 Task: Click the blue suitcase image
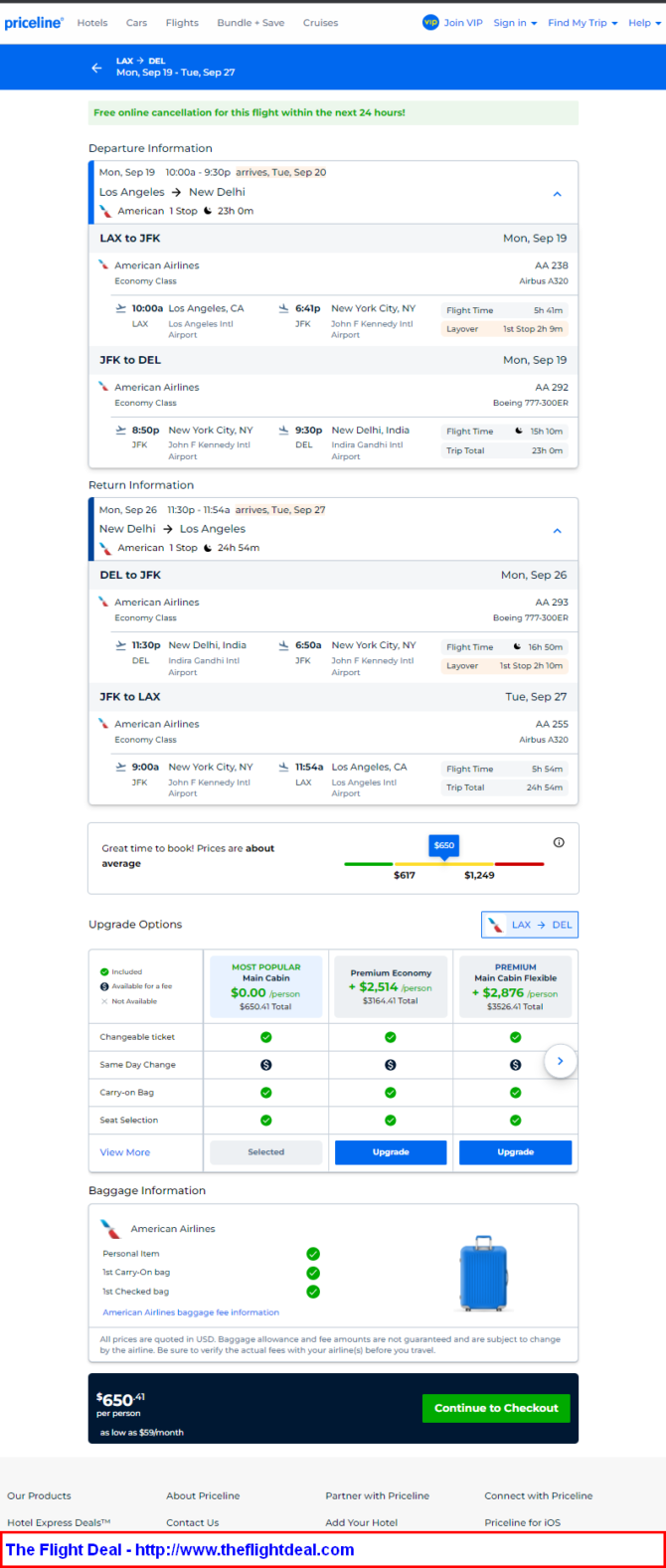484,1274
